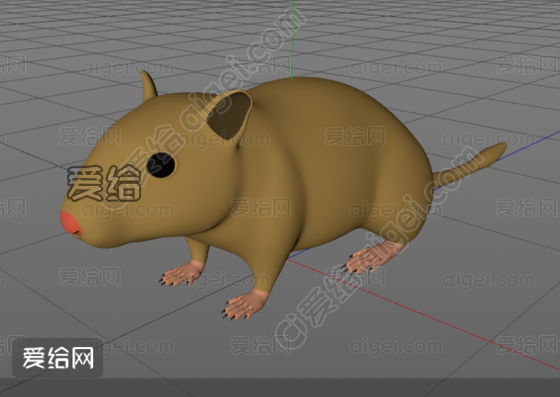The width and height of the screenshot is (560, 397).
Task: Click the hamster's belly underside
Action: click(x=250, y=243)
